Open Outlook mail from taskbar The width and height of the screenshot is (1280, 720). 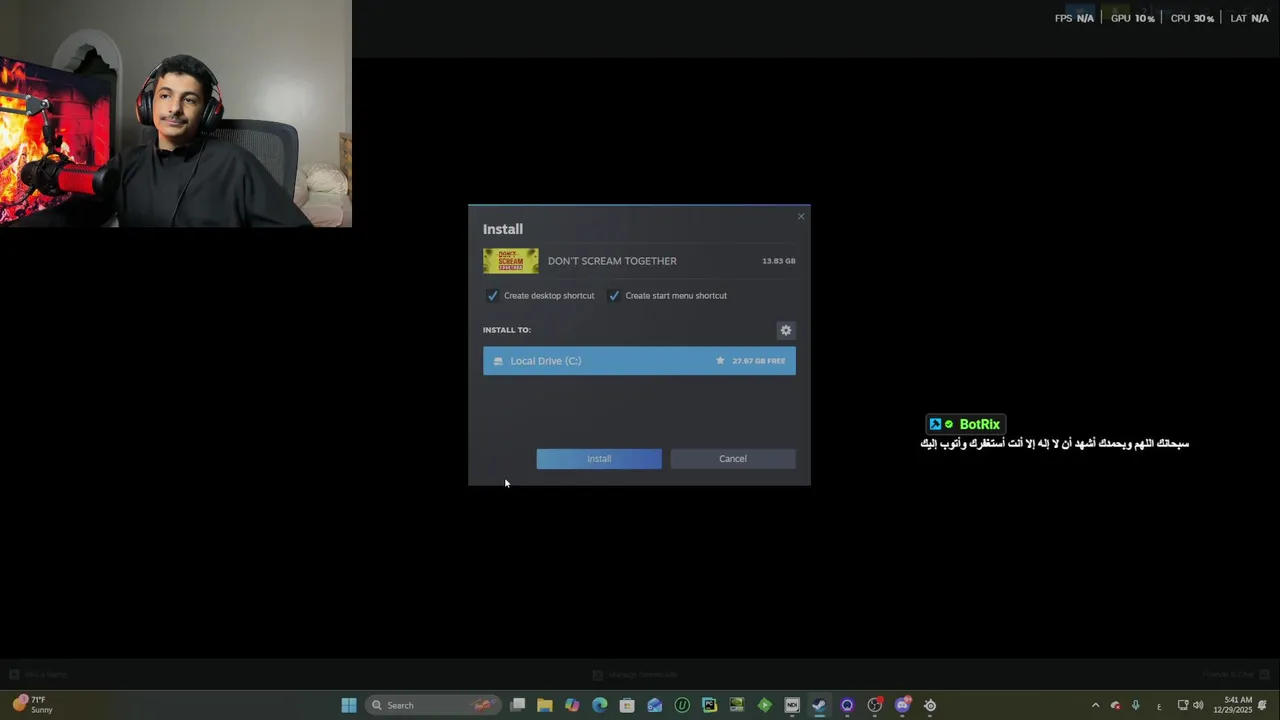(x=655, y=705)
